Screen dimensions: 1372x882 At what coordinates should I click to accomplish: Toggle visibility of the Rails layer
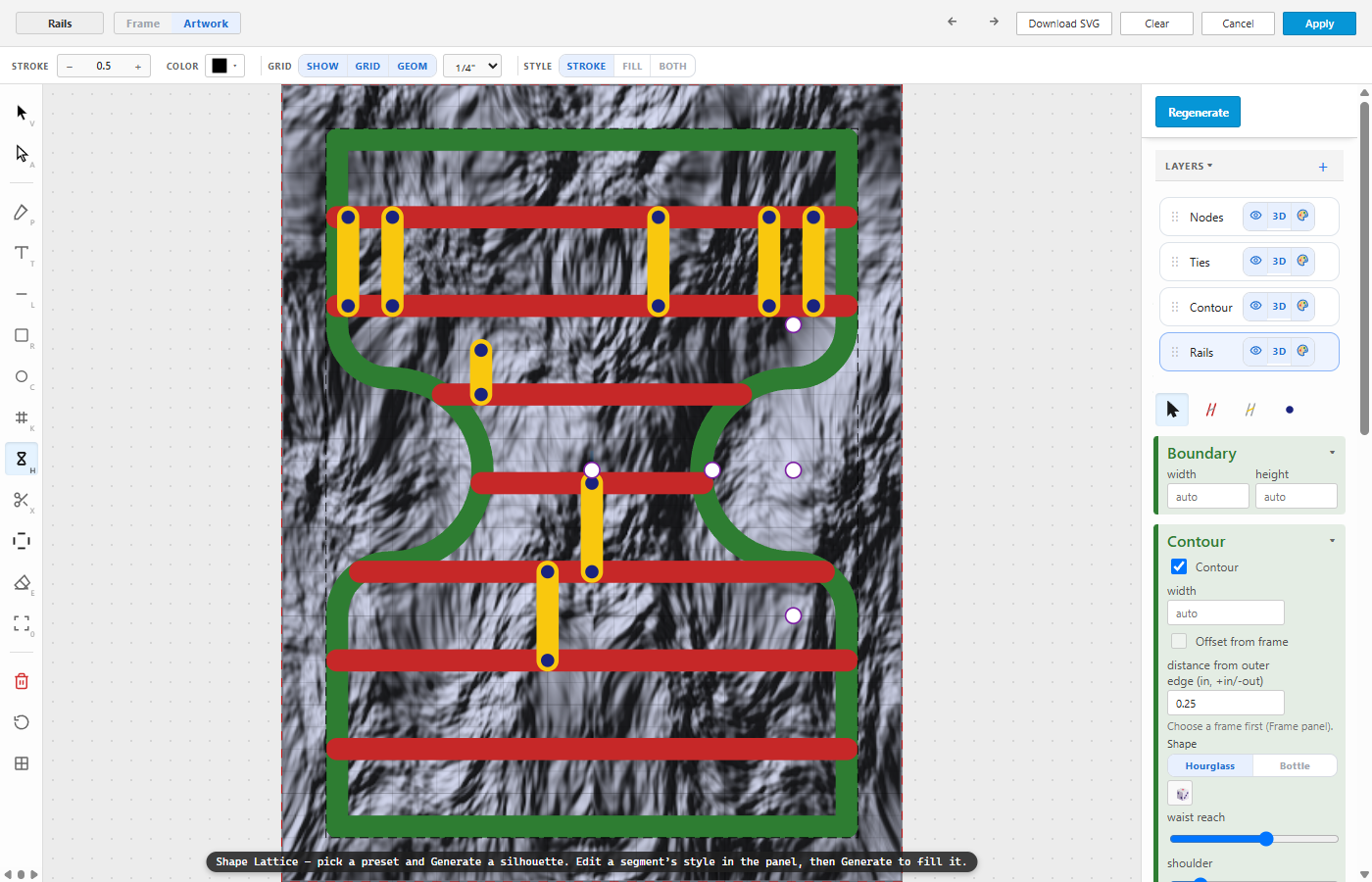[1255, 351]
